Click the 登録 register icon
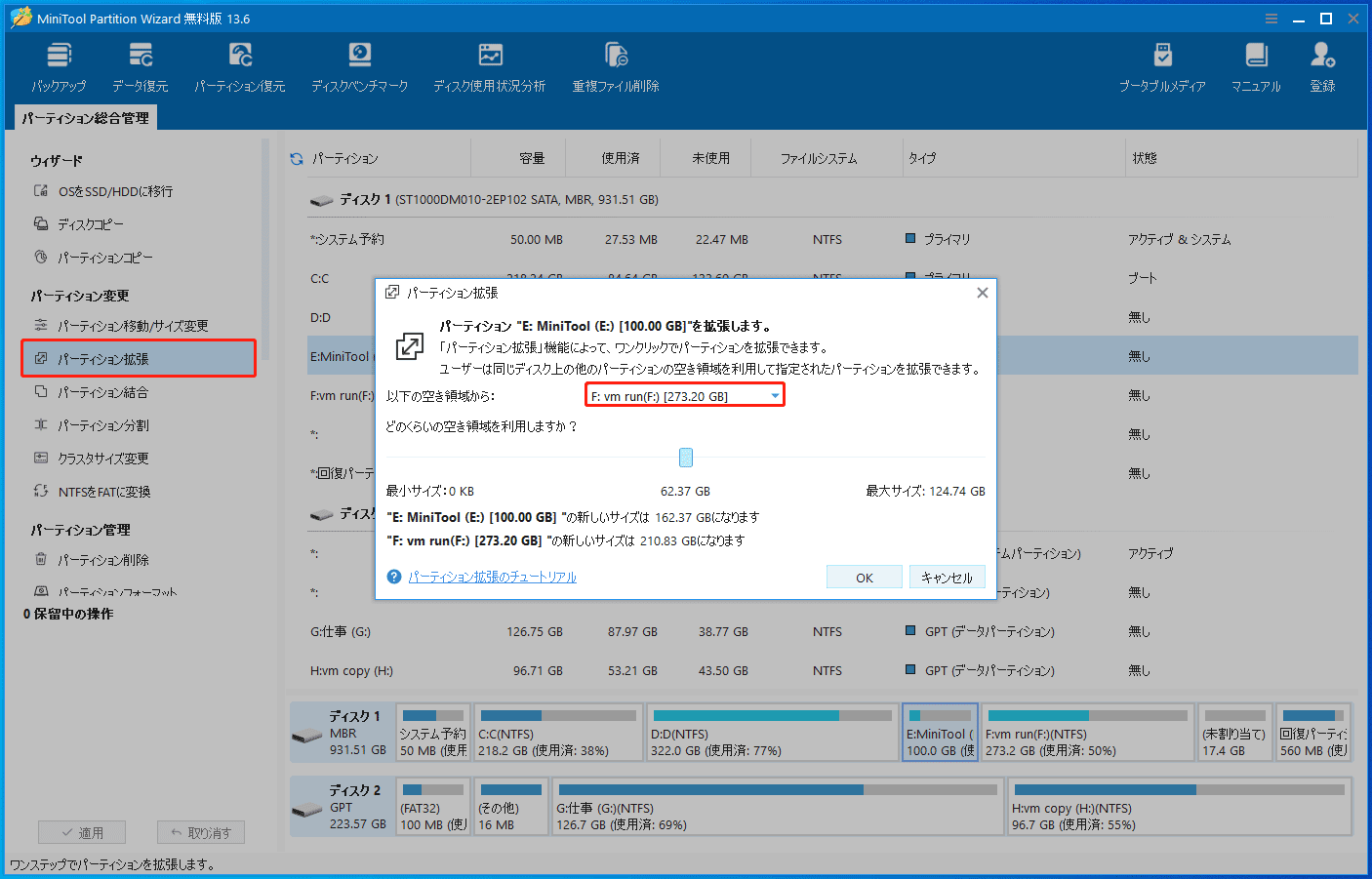The image size is (1372, 879). [1323, 67]
